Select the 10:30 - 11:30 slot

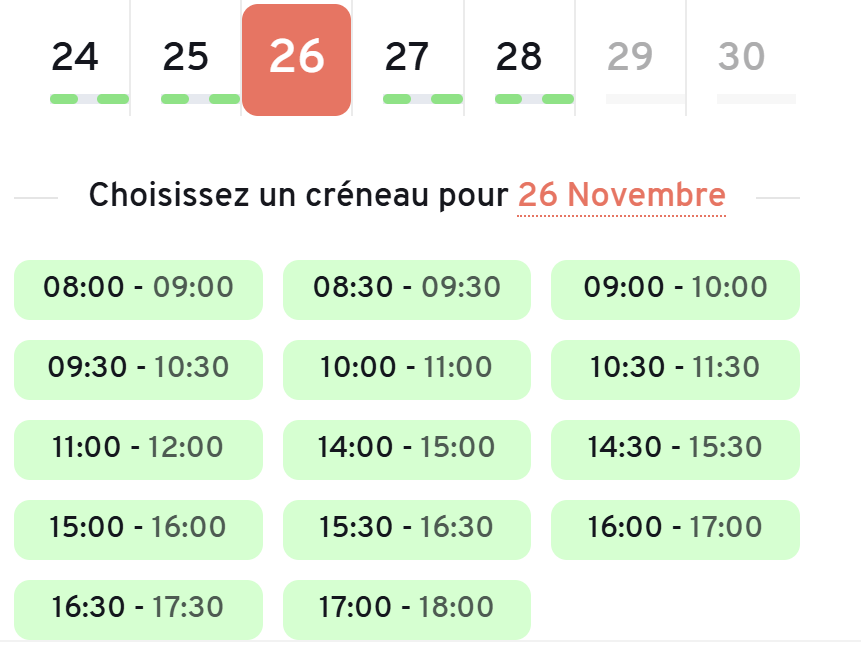[675, 369]
